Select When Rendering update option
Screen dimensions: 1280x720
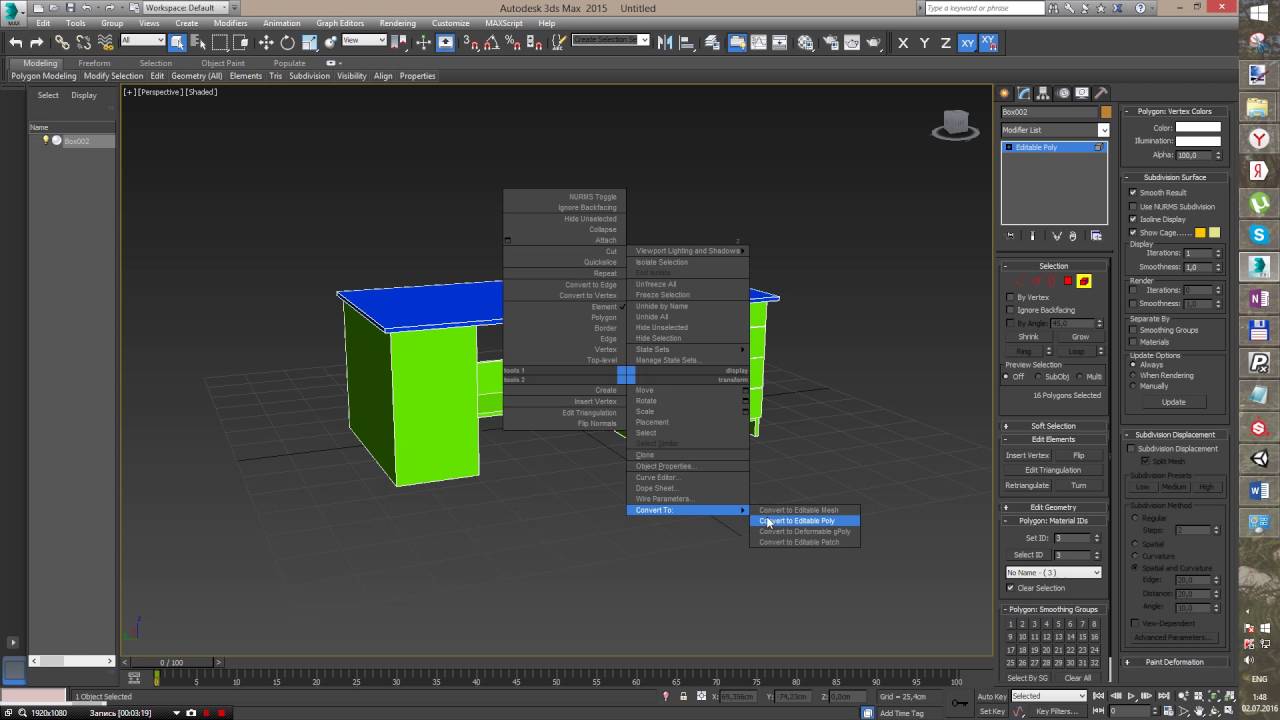pyautogui.click(x=1133, y=376)
